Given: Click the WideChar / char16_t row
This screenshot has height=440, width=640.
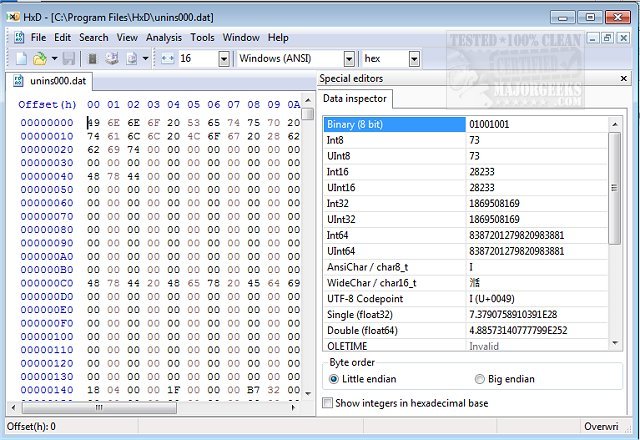Looking at the screenshot, I should (x=466, y=283).
